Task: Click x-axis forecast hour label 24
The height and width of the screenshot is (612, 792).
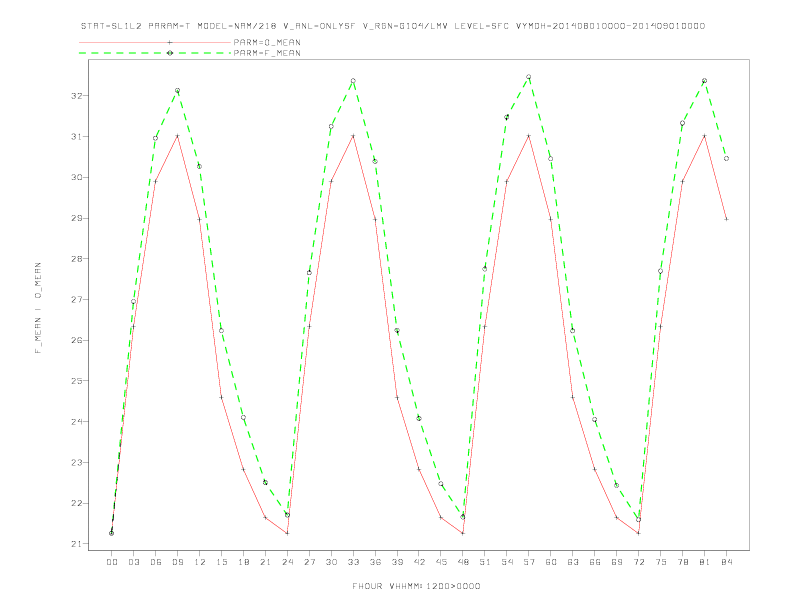Action: click(x=287, y=562)
